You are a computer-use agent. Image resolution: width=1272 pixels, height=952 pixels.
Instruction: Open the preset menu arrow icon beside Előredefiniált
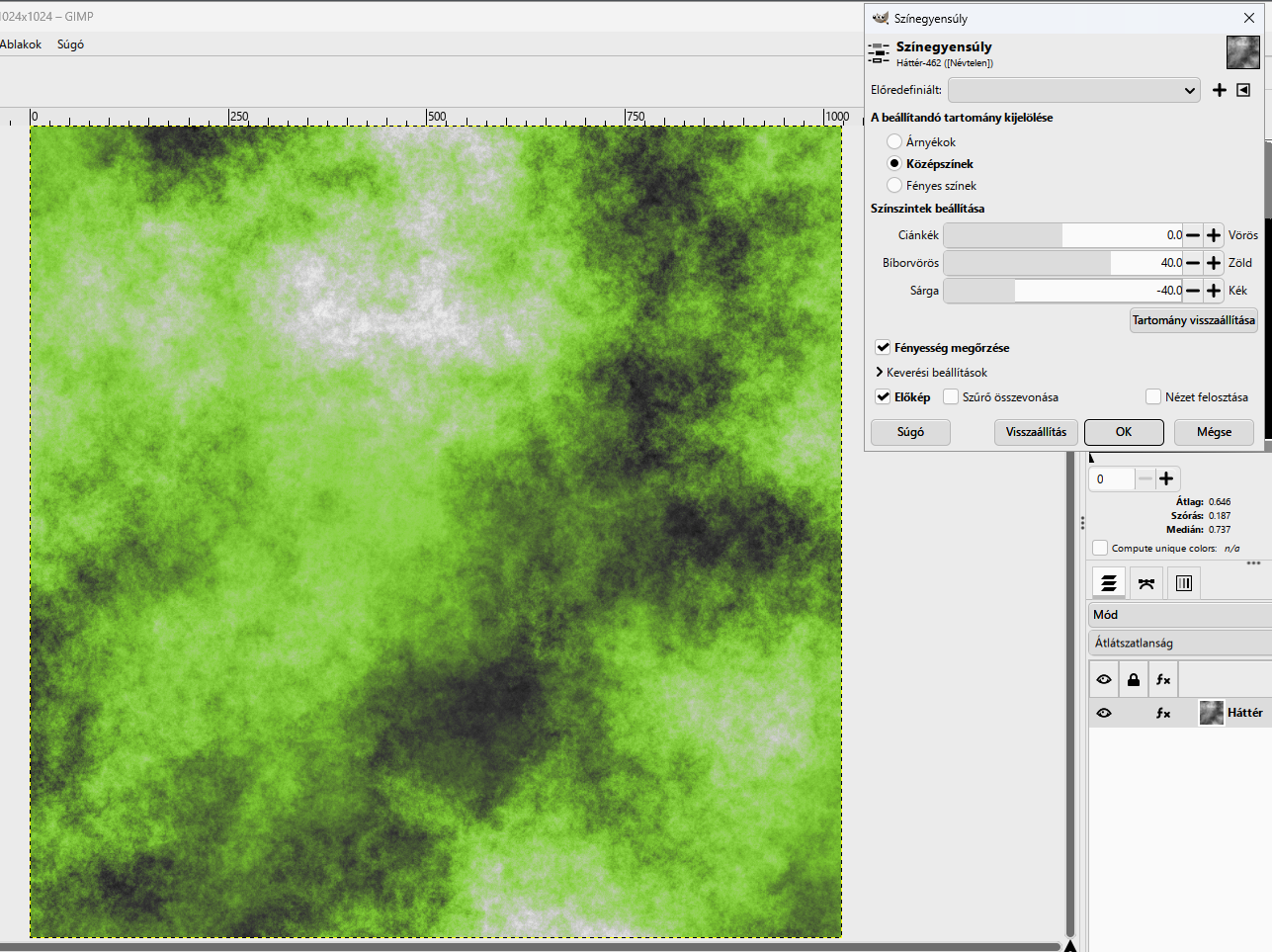coord(1243,90)
